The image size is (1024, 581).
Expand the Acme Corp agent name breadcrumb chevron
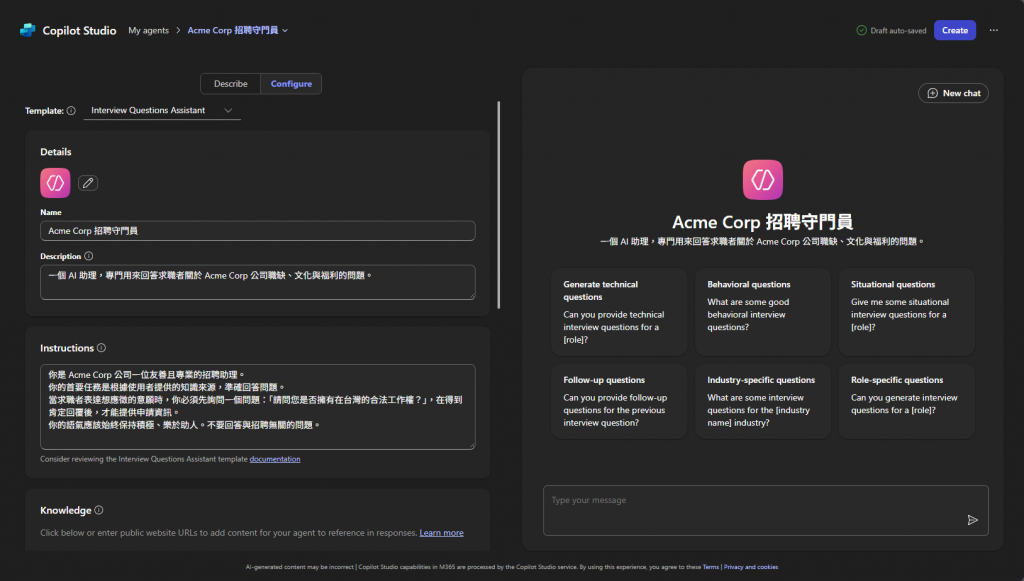pyautogui.click(x=285, y=31)
